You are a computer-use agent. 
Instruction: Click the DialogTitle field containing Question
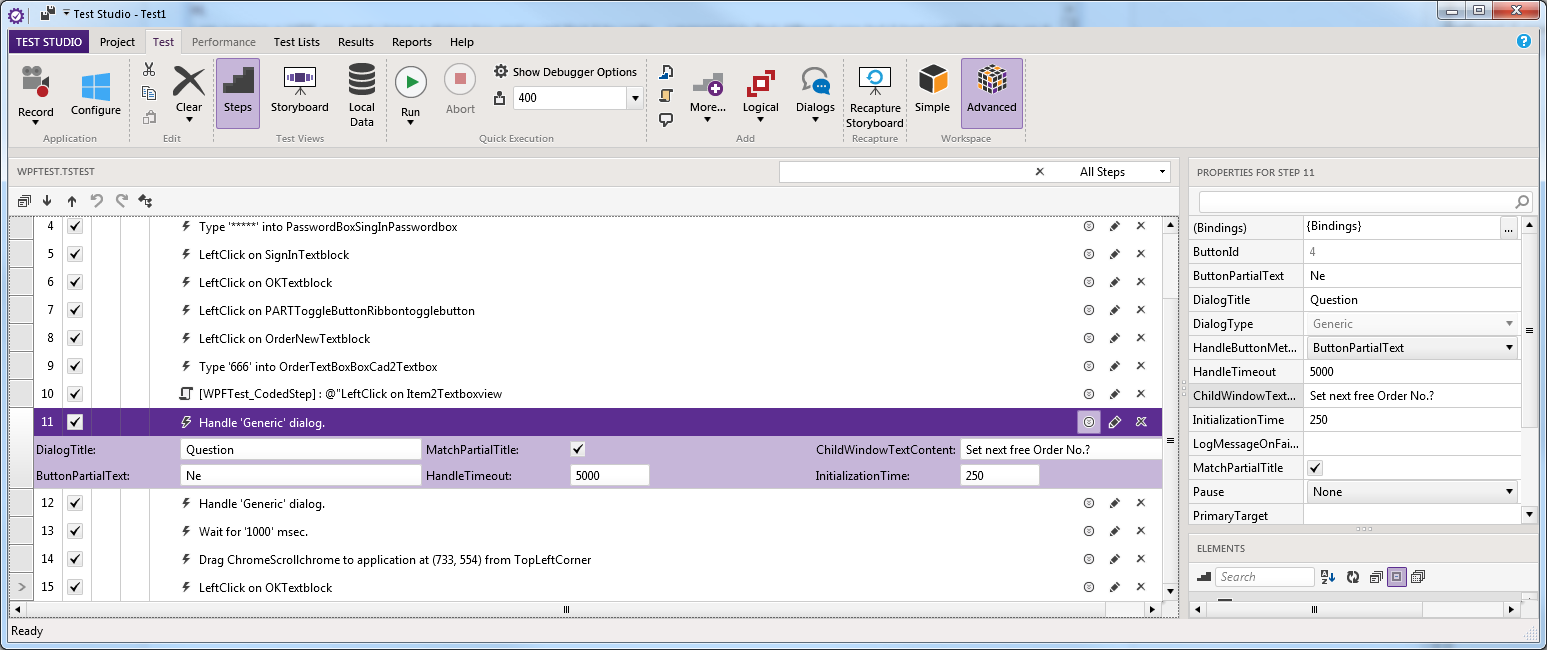pos(300,450)
